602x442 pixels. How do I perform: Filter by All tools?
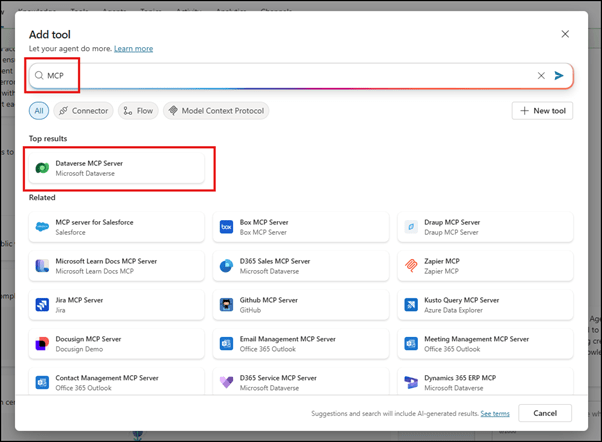(x=38, y=111)
